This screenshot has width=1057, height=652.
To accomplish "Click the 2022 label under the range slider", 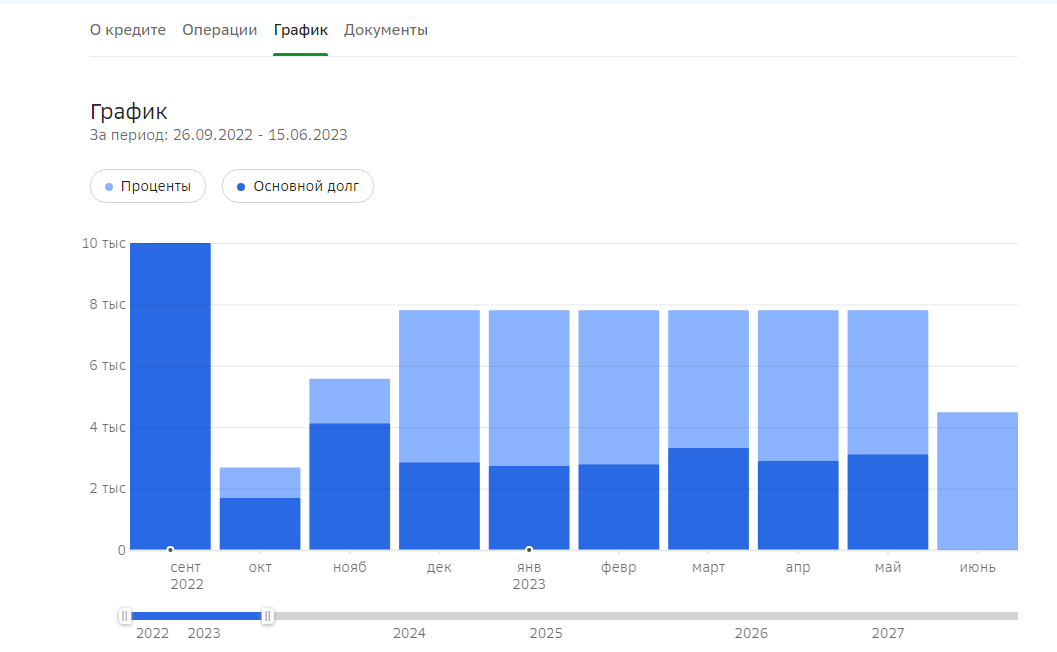I will point(152,633).
